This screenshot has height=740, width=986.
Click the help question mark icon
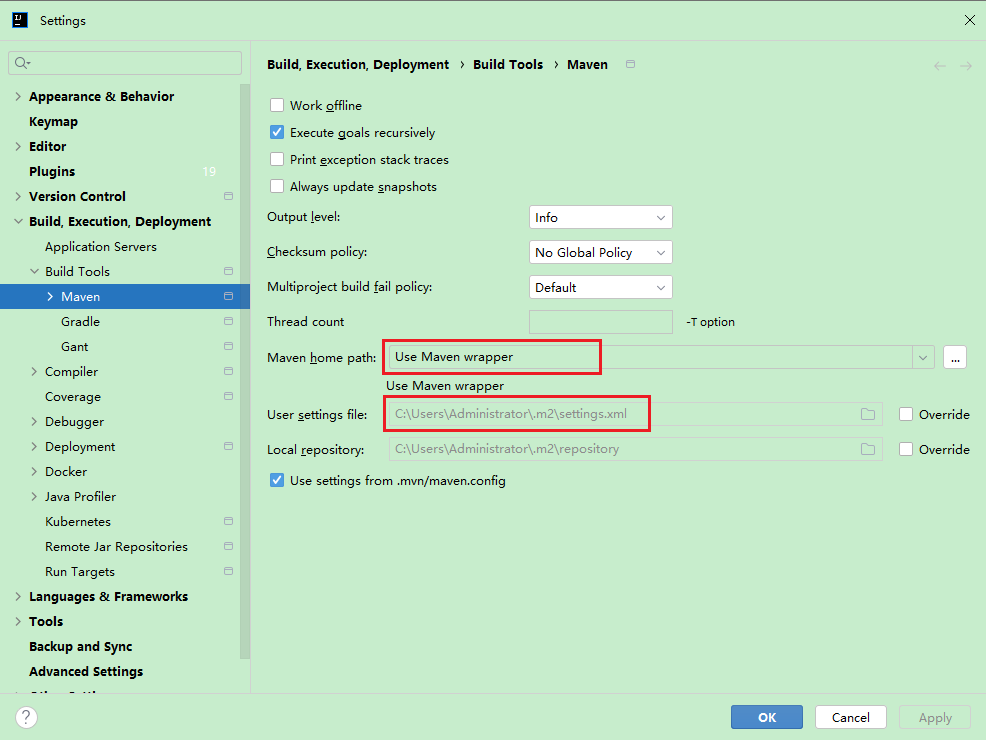(27, 717)
